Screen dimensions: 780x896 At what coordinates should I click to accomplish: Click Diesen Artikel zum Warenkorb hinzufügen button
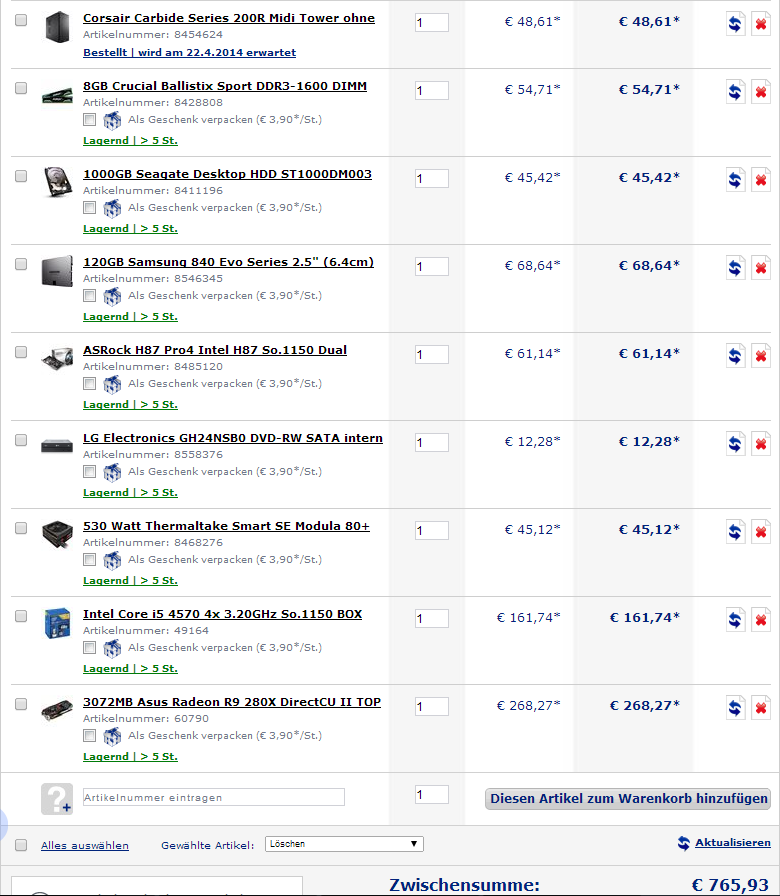628,799
